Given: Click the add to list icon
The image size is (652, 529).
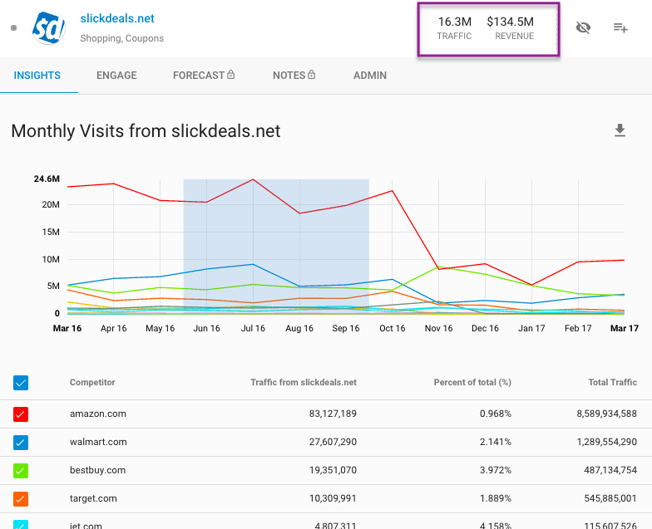Looking at the screenshot, I should [x=620, y=28].
